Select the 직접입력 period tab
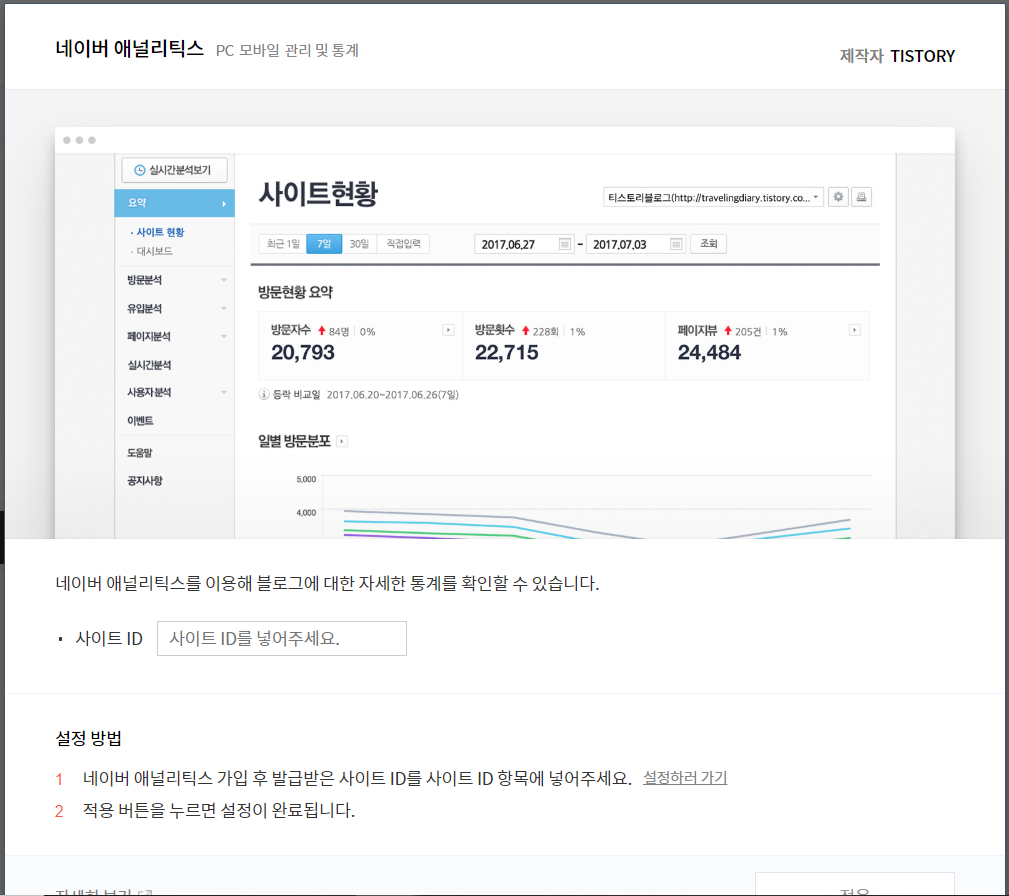1009x896 pixels. 403,244
